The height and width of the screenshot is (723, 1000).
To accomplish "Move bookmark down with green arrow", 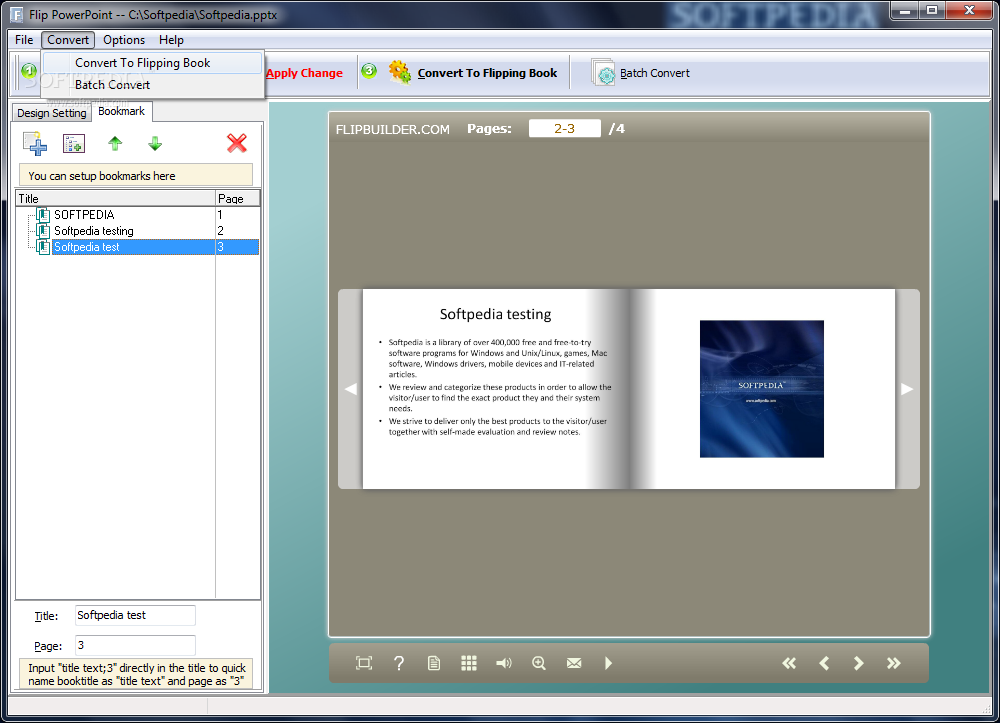I will click(x=155, y=143).
